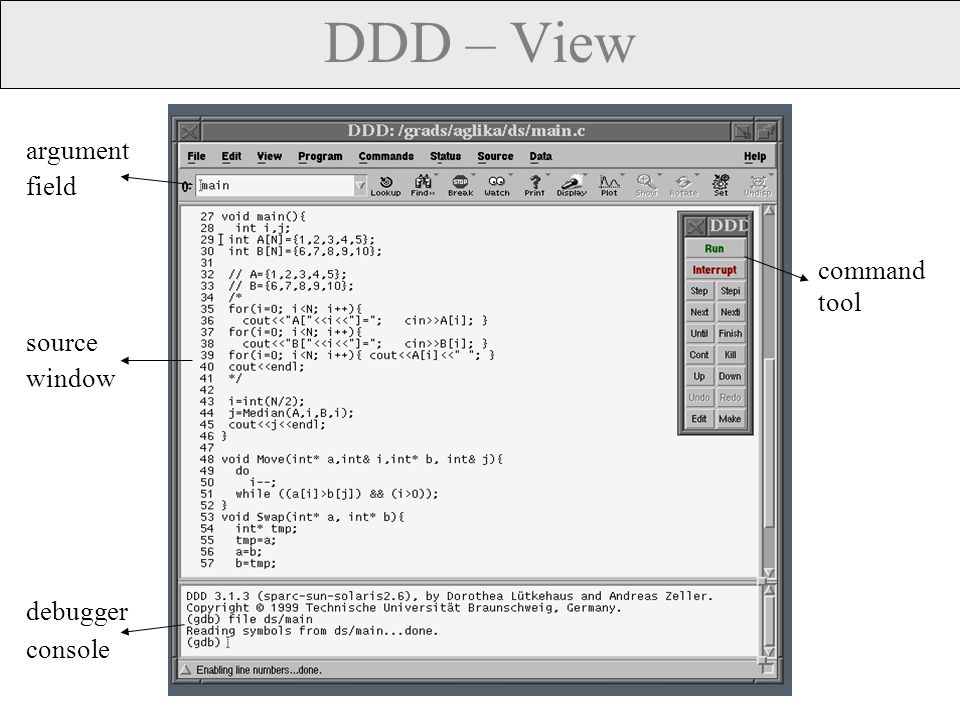The image size is (960, 720).
Task: Click the Redo button in command tool
Action: pyautogui.click(x=730, y=398)
